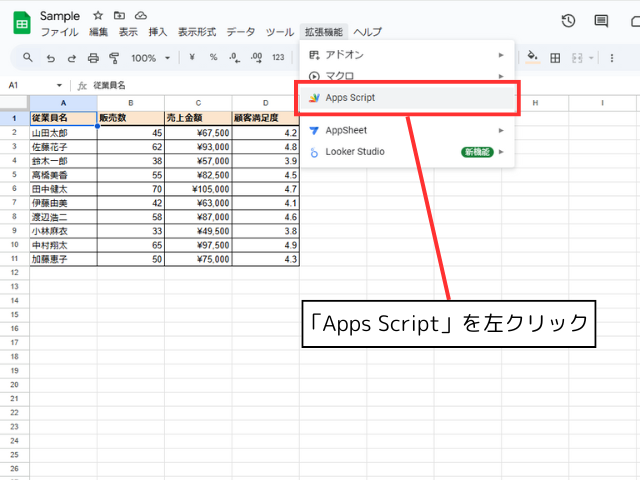Select column D header
Image resolution: width=640 pixels, height=480 pixels.
pyautogui.click(x=265, y=103)
